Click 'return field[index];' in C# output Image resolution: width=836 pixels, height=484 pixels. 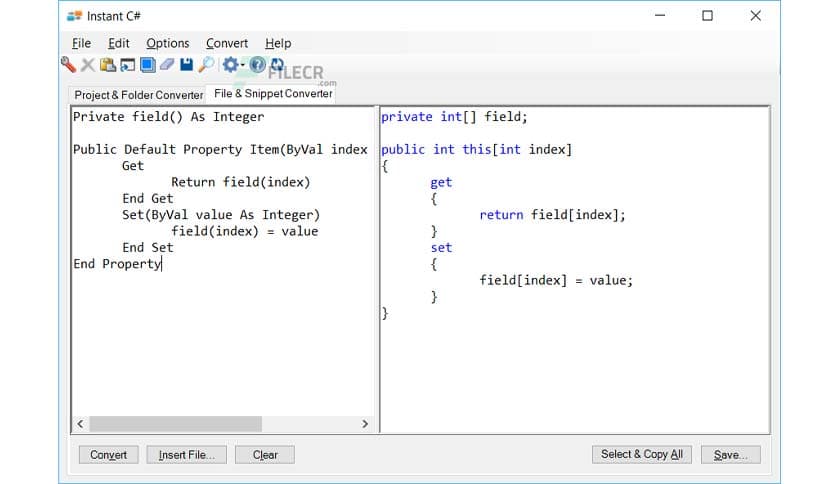pos(552,215)
